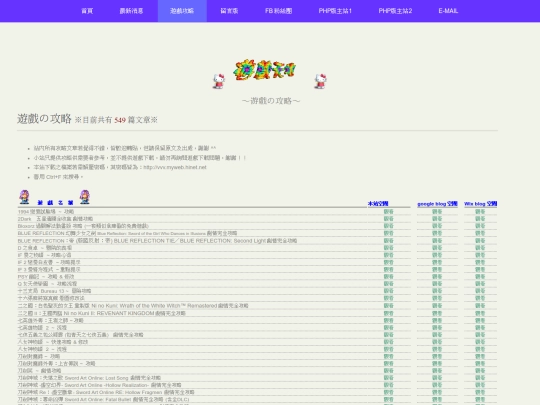
Task: Click the Wix blog 空間 column header
Action: coord(480,204)
